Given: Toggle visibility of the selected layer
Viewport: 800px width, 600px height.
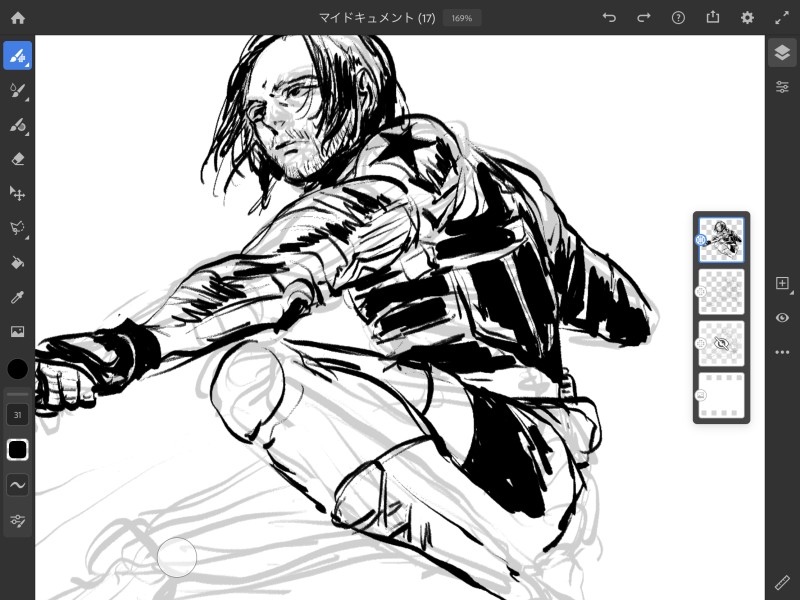Looking at the screenshot, I should tap(782, 318).
